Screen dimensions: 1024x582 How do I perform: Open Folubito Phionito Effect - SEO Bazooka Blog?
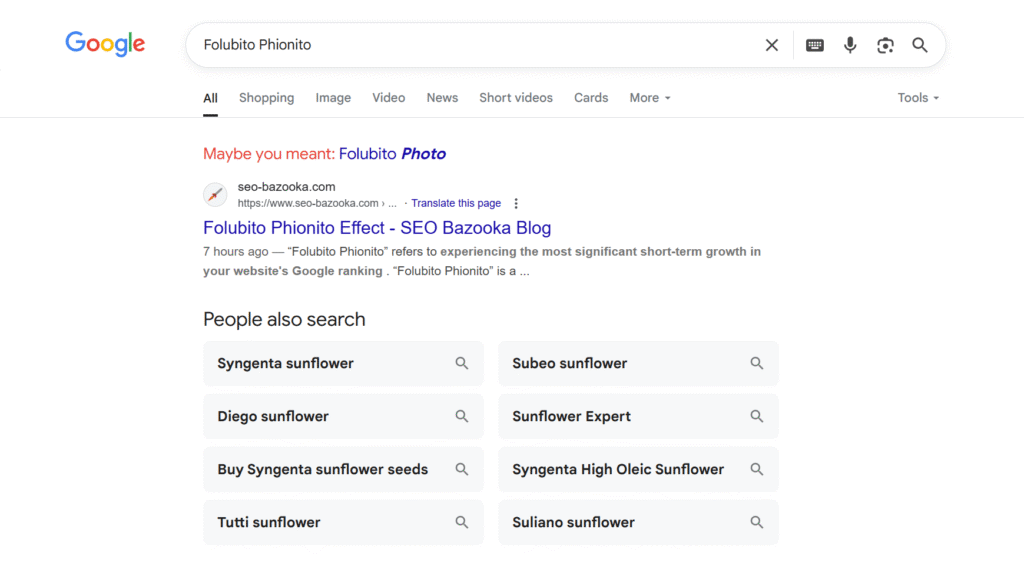pos(377,227)
